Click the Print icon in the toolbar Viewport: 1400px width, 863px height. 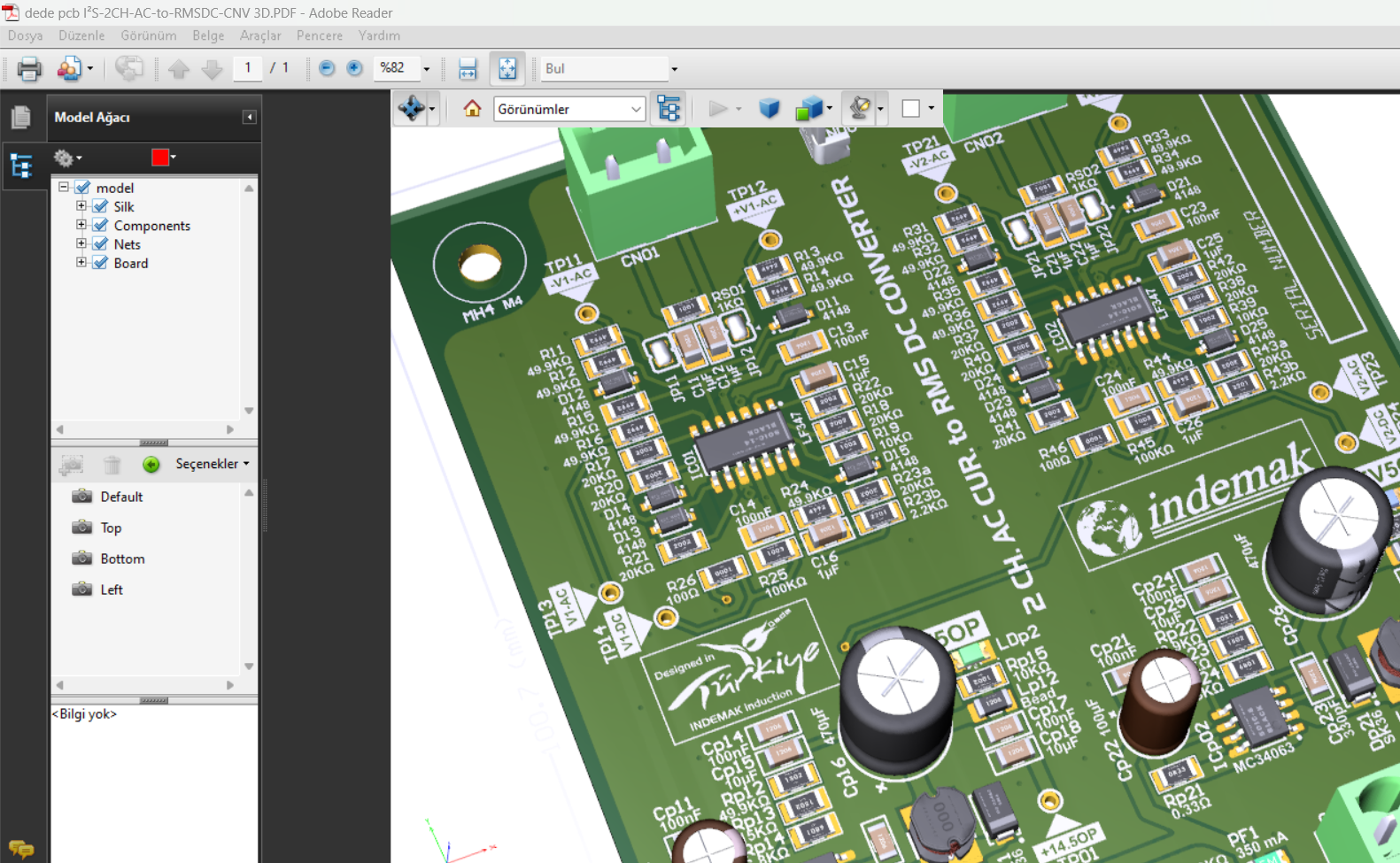pyautogui.click(x=29, y=68)
